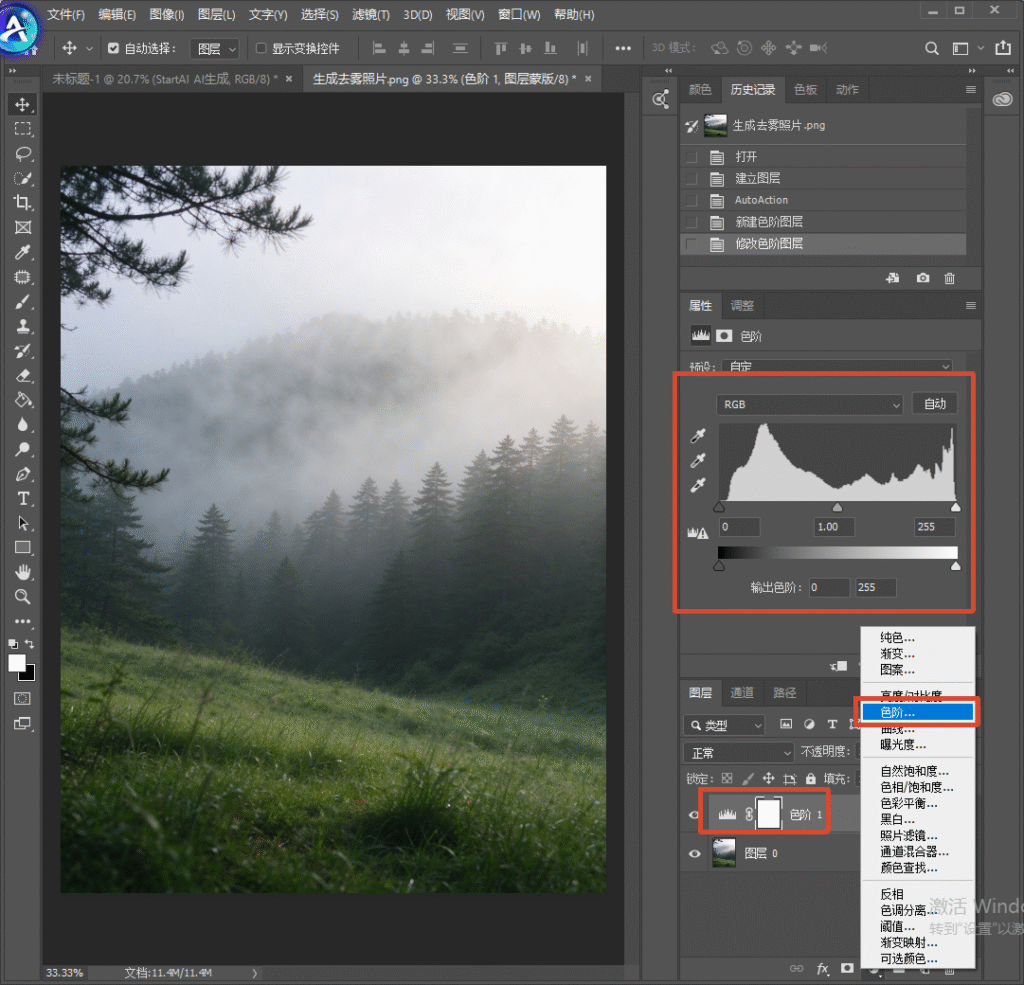1024x985 pixels.
Task: Open the 图像(I) menu
Action: point(167,14)
